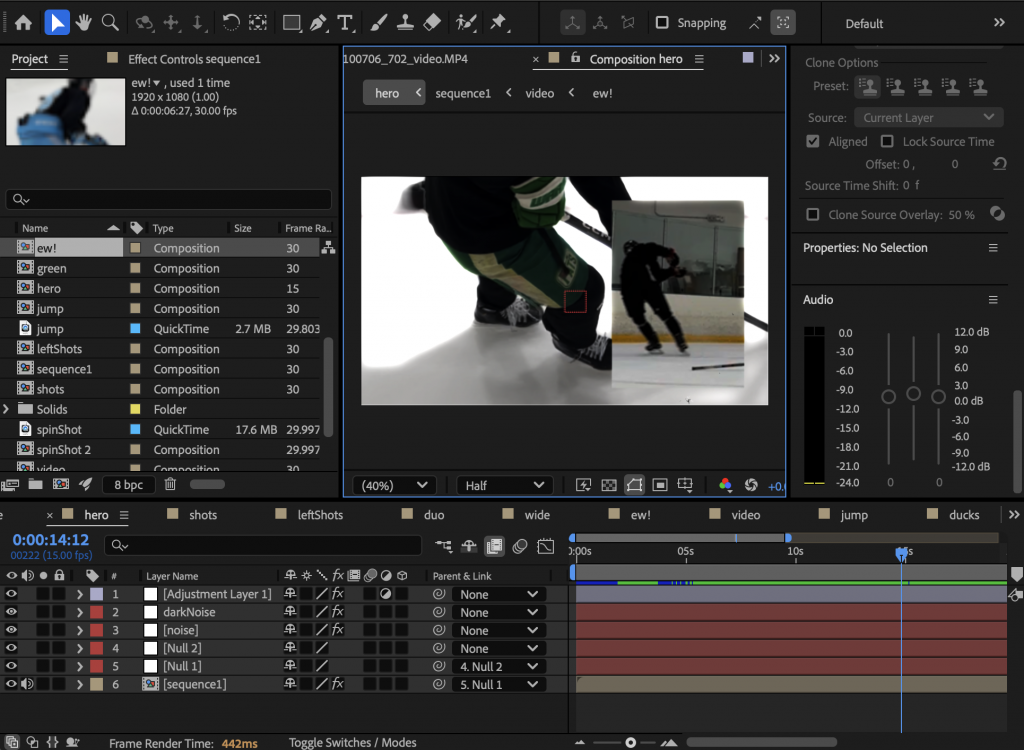Select the Hand tool

84,22
